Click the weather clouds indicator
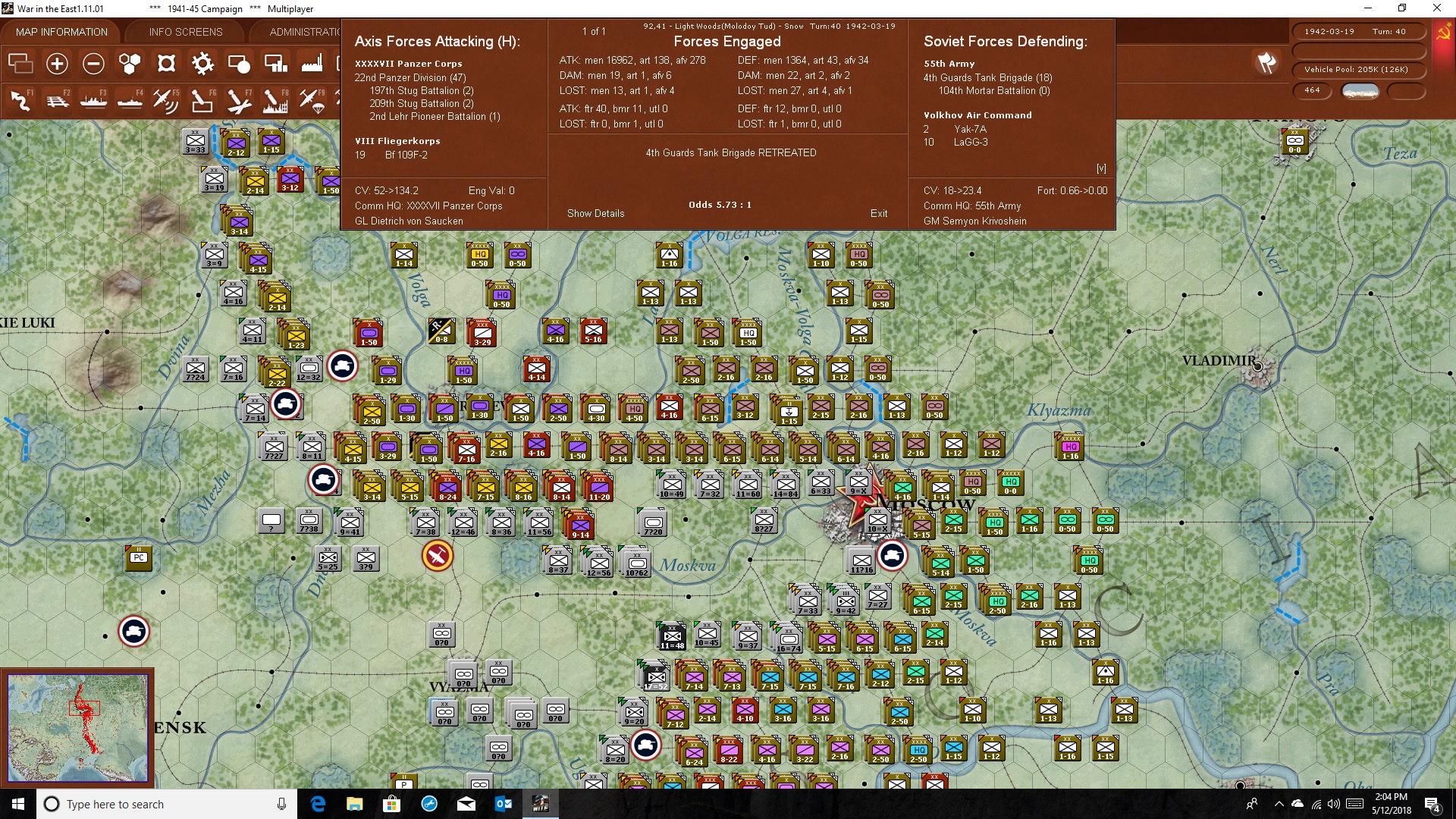Image resolution: width=1456 pixels, height=819 pixels. [1360, 91]
